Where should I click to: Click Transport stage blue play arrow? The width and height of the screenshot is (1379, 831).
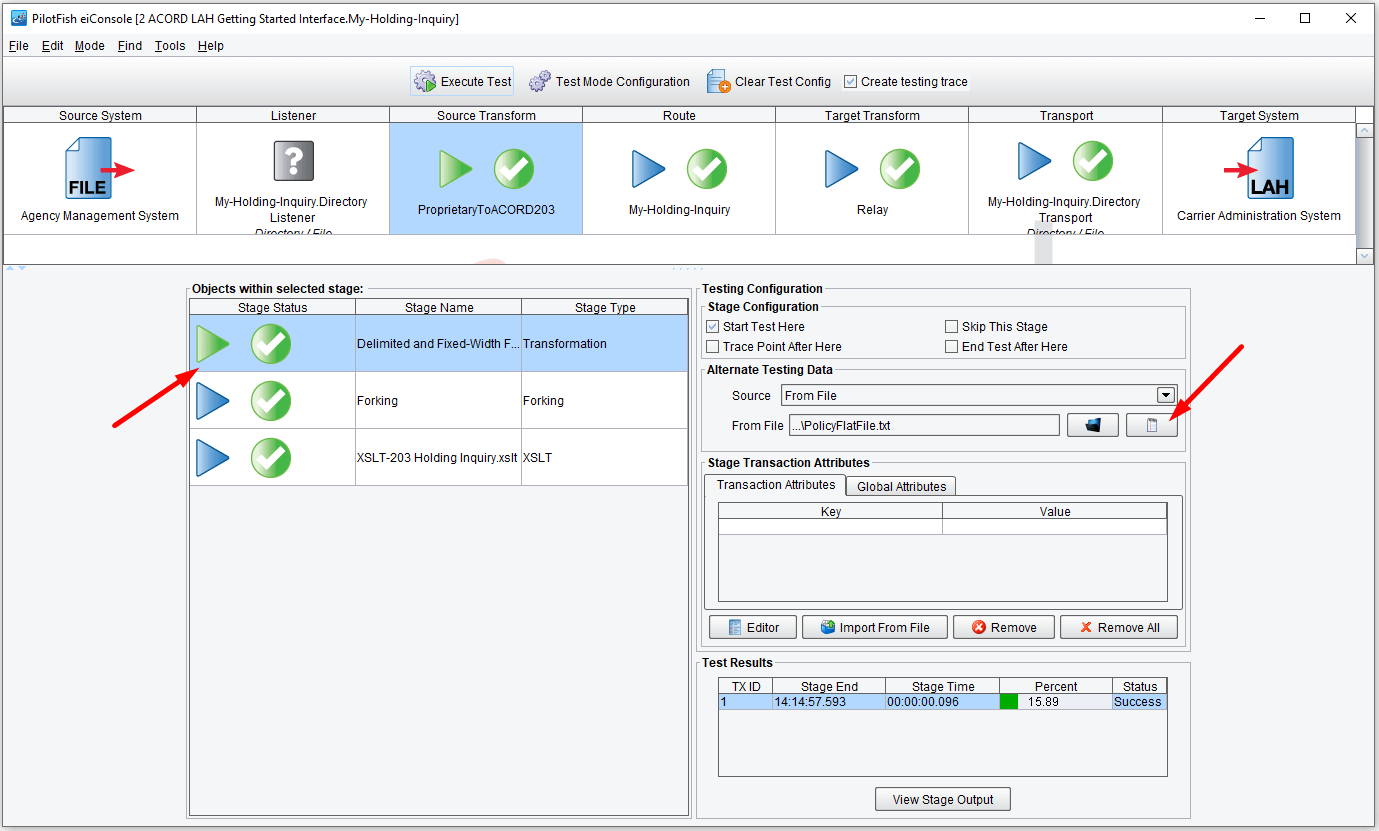[1035, 161]
